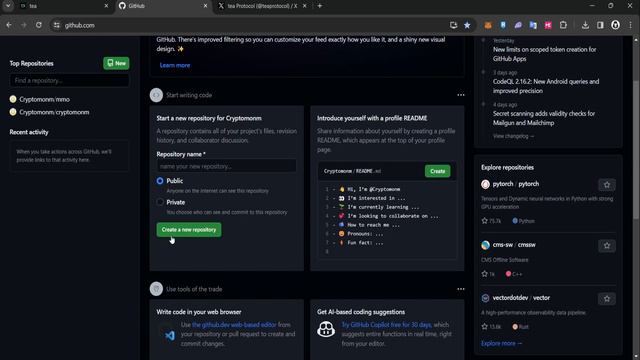The image size is (640, 360).
Task: Open the pink extension icon
Action: [548, 25]
